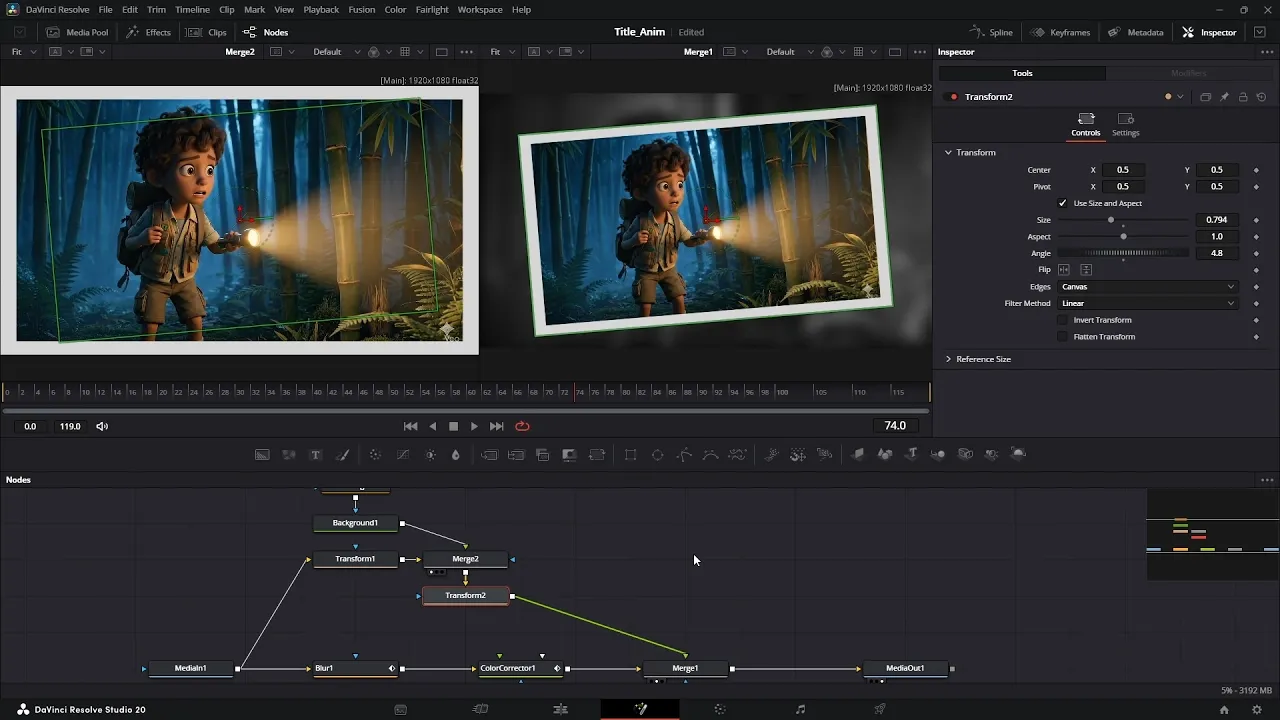This screenshot has height=720, width=1280.
Task: Open the Effects panel
Action: point(148,32)
